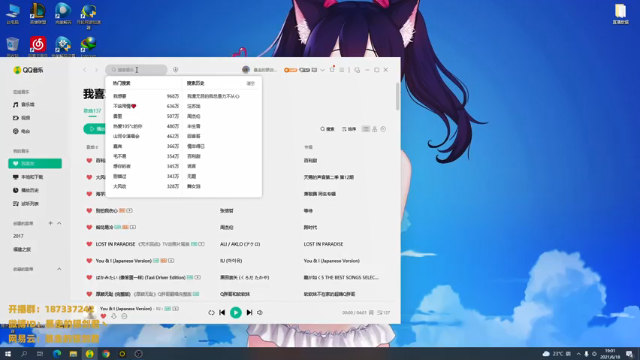The width and height of the screenshot is (640, 360).
Task: Open the 2017 playlist in the sidebar
Action: coord(18,236)
